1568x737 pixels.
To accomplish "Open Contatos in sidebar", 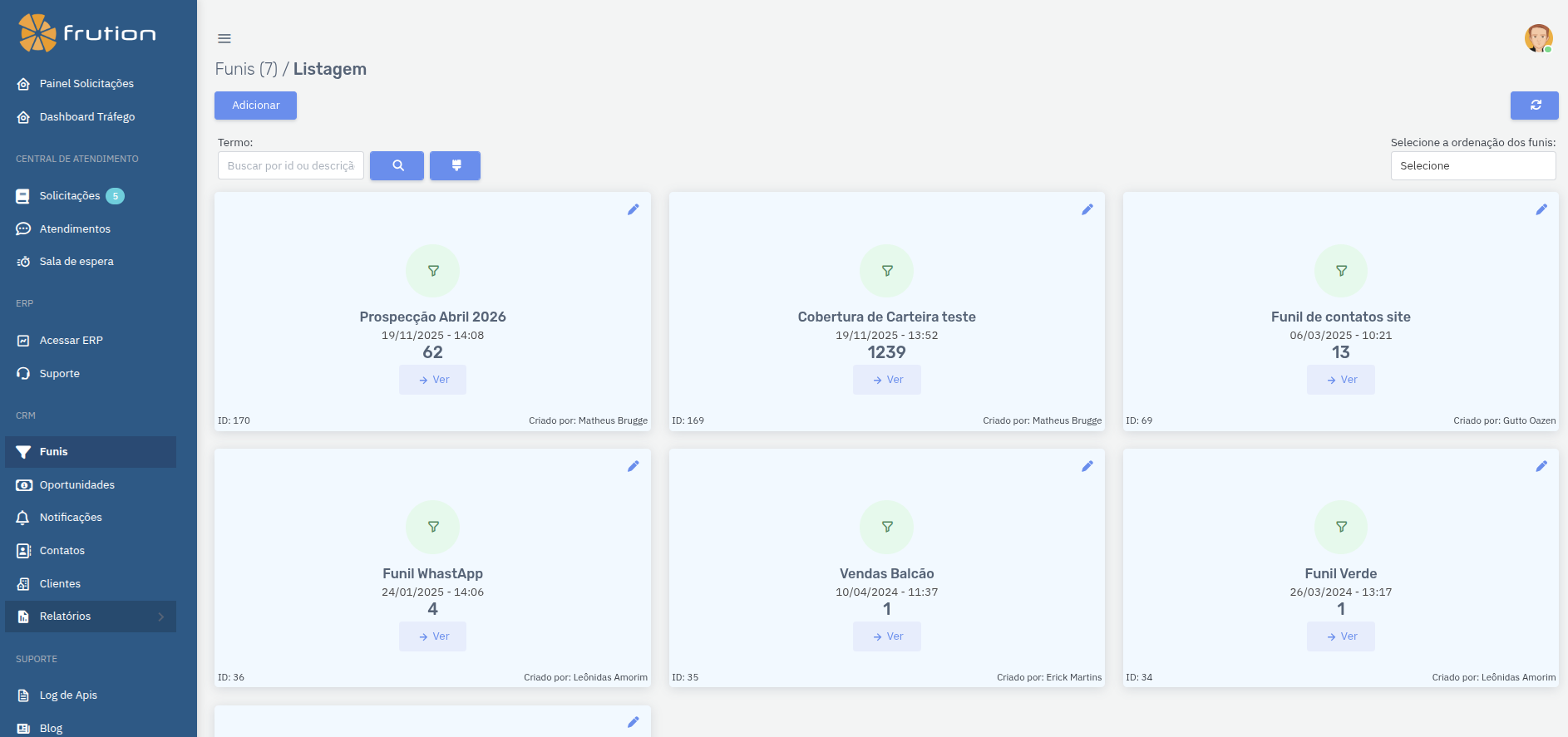I will pos(90,551).
